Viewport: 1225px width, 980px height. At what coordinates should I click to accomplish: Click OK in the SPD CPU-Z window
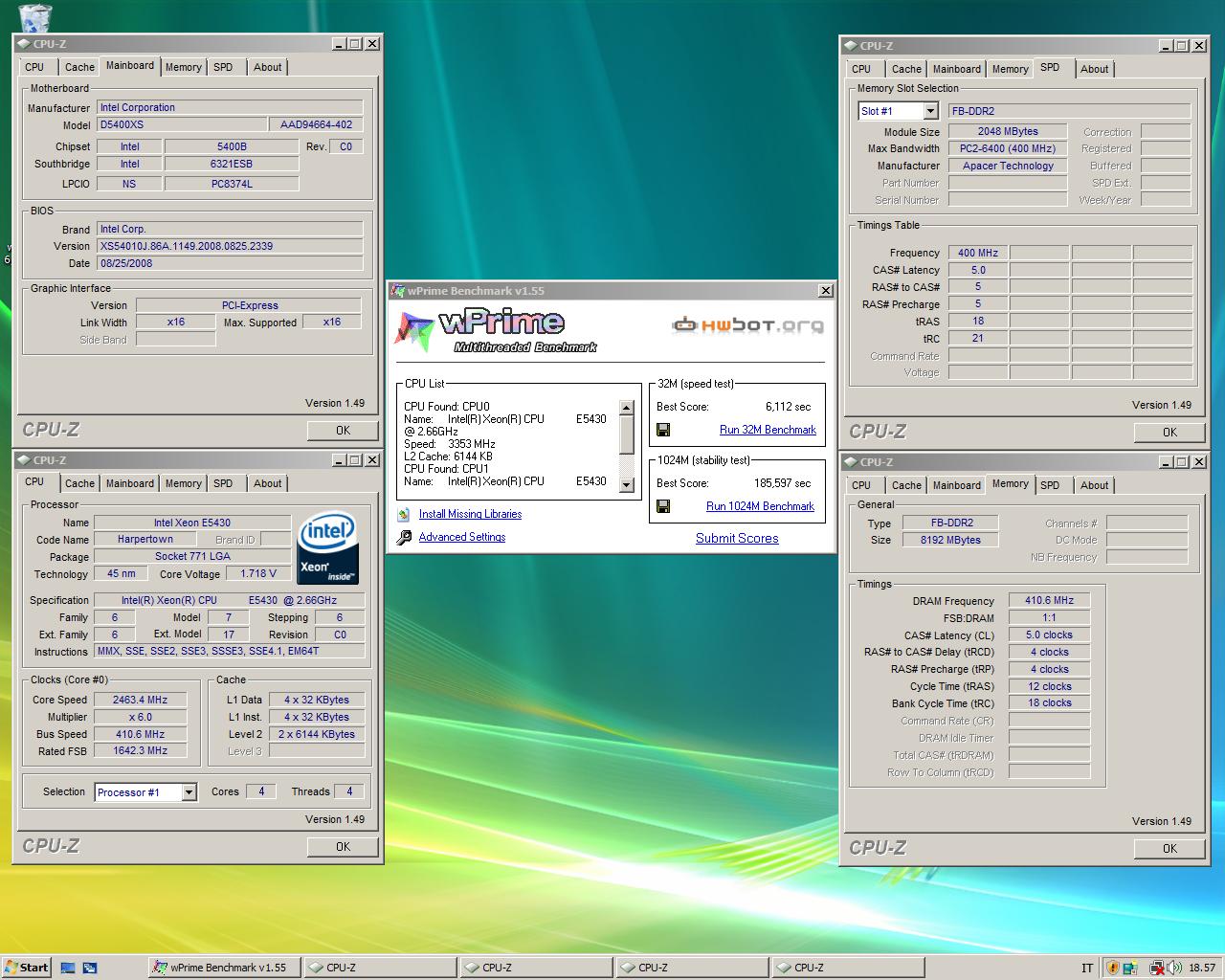[x=1169, y=433]
